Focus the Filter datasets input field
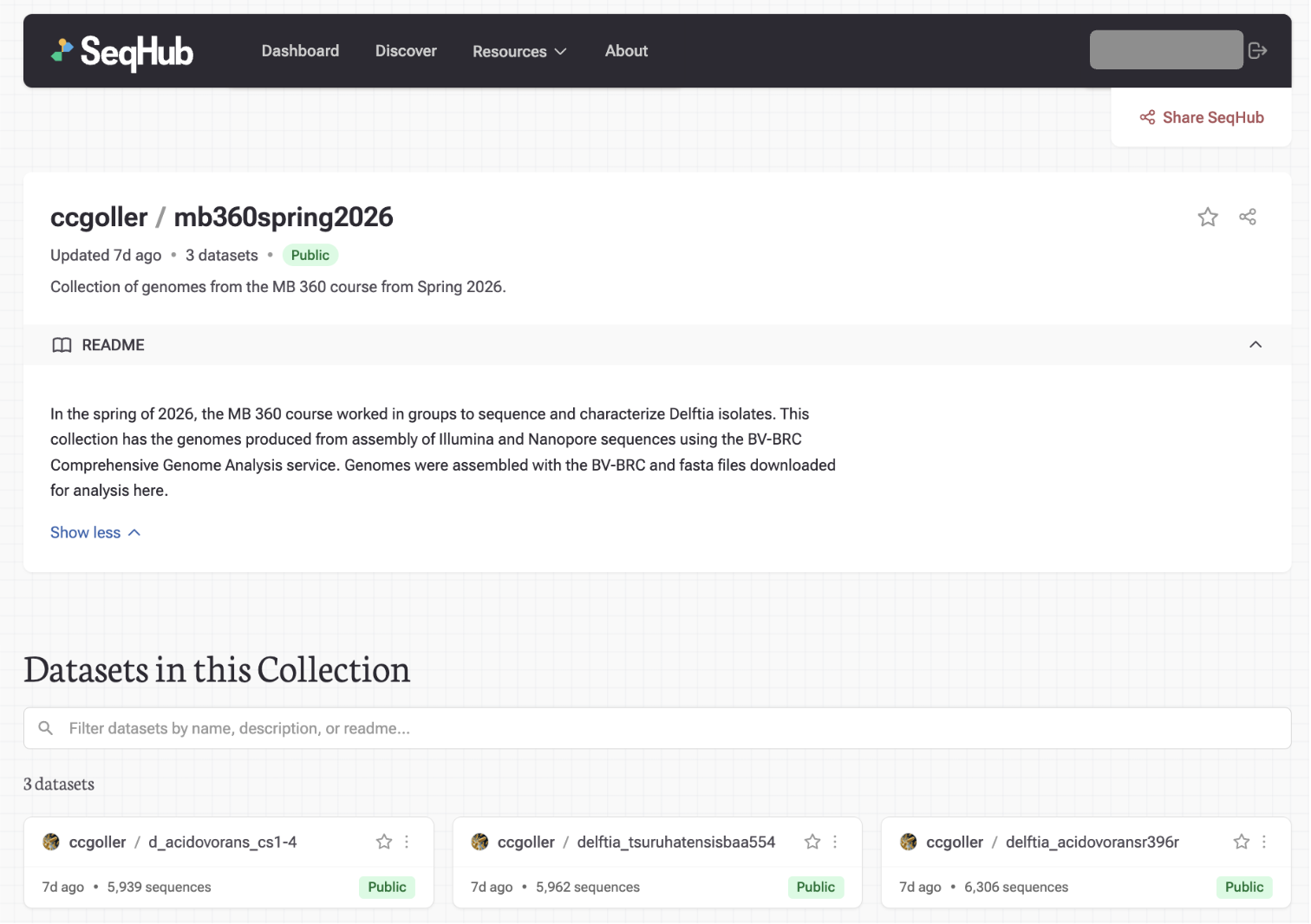 [657, 728]
